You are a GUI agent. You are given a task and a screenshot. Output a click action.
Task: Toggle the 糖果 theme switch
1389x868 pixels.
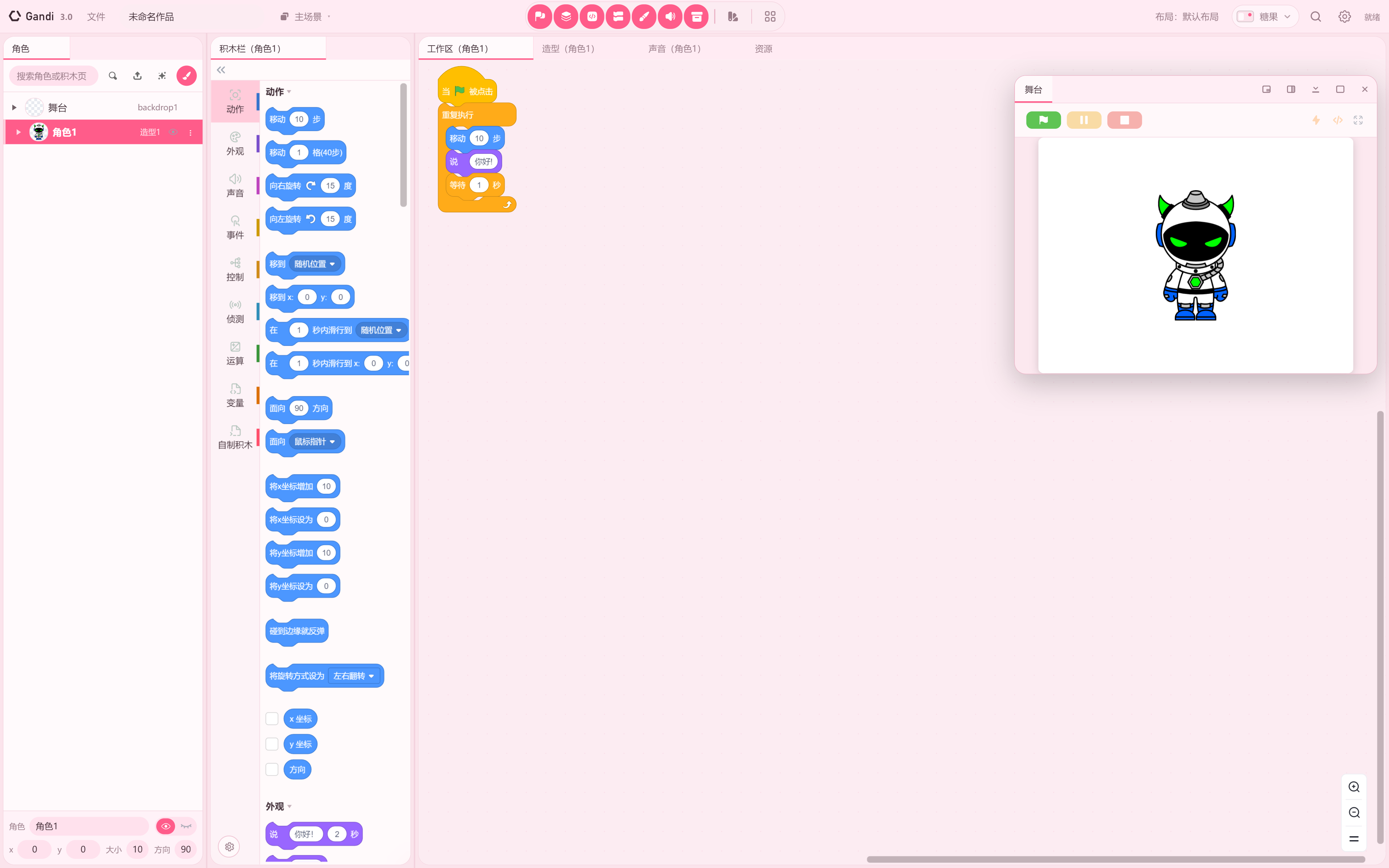pos(1245,17)
